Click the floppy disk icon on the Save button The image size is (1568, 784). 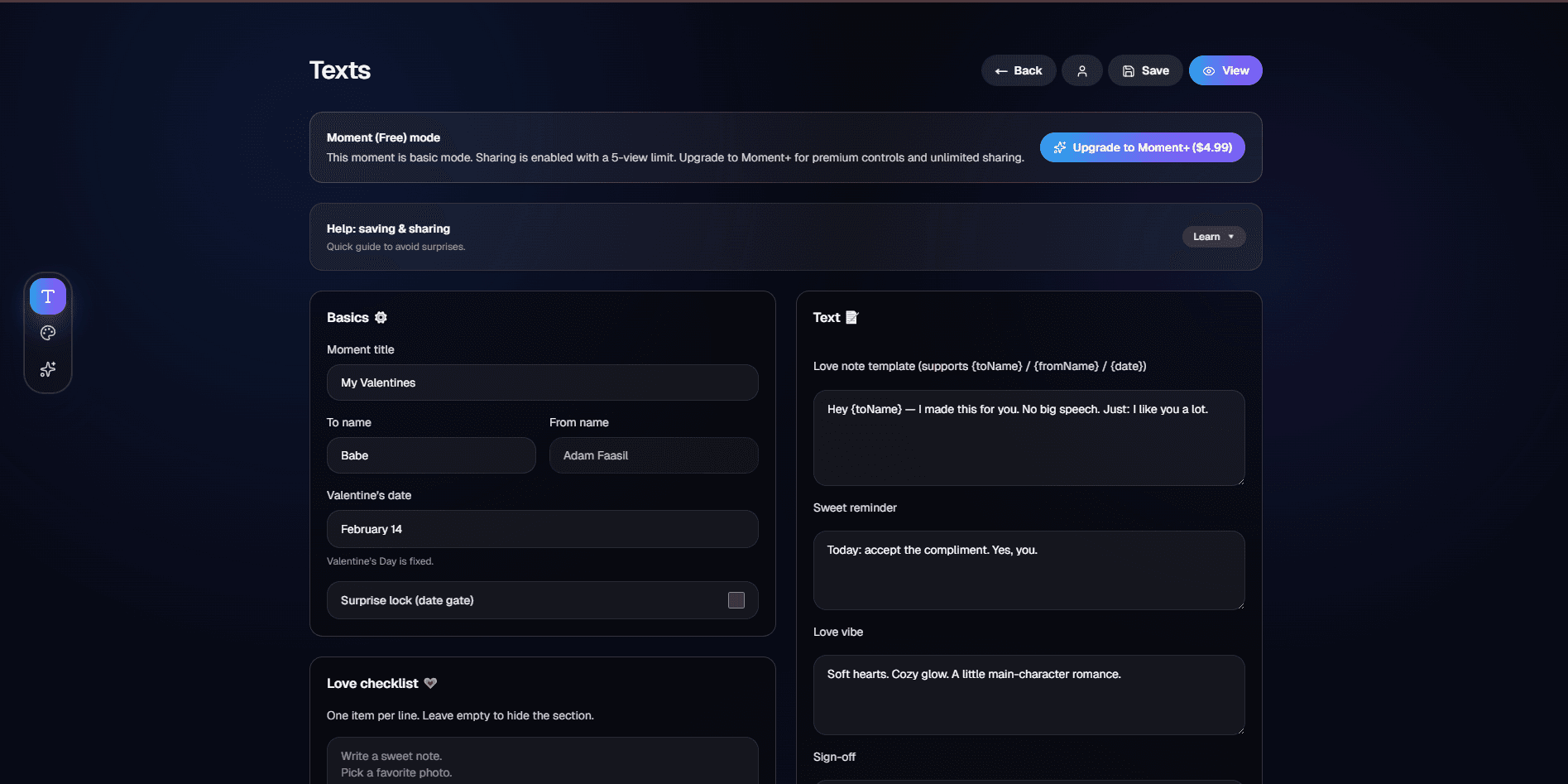click(x=1128, y=70)
